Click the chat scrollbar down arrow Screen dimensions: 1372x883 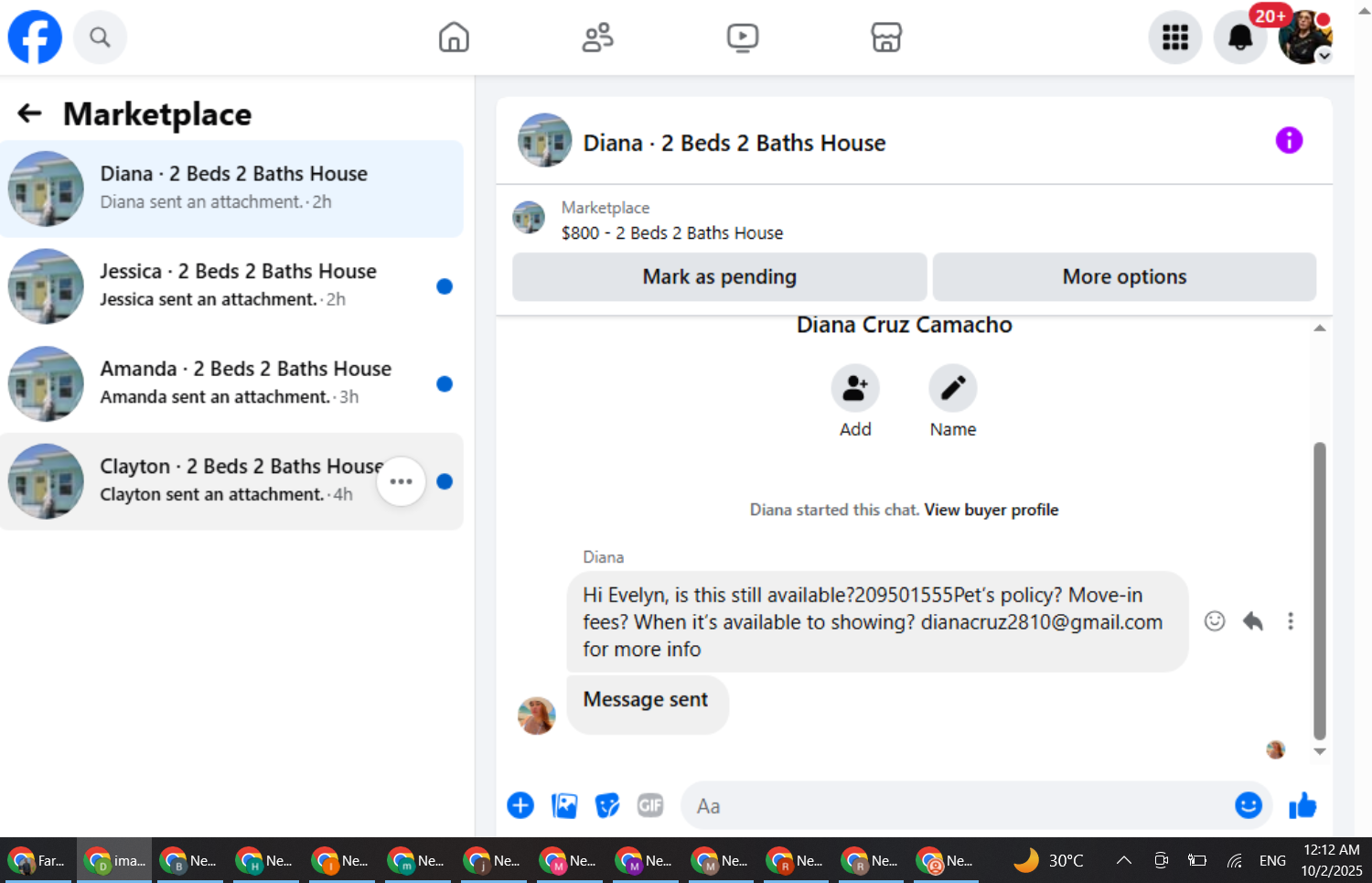pos(1320,751)
